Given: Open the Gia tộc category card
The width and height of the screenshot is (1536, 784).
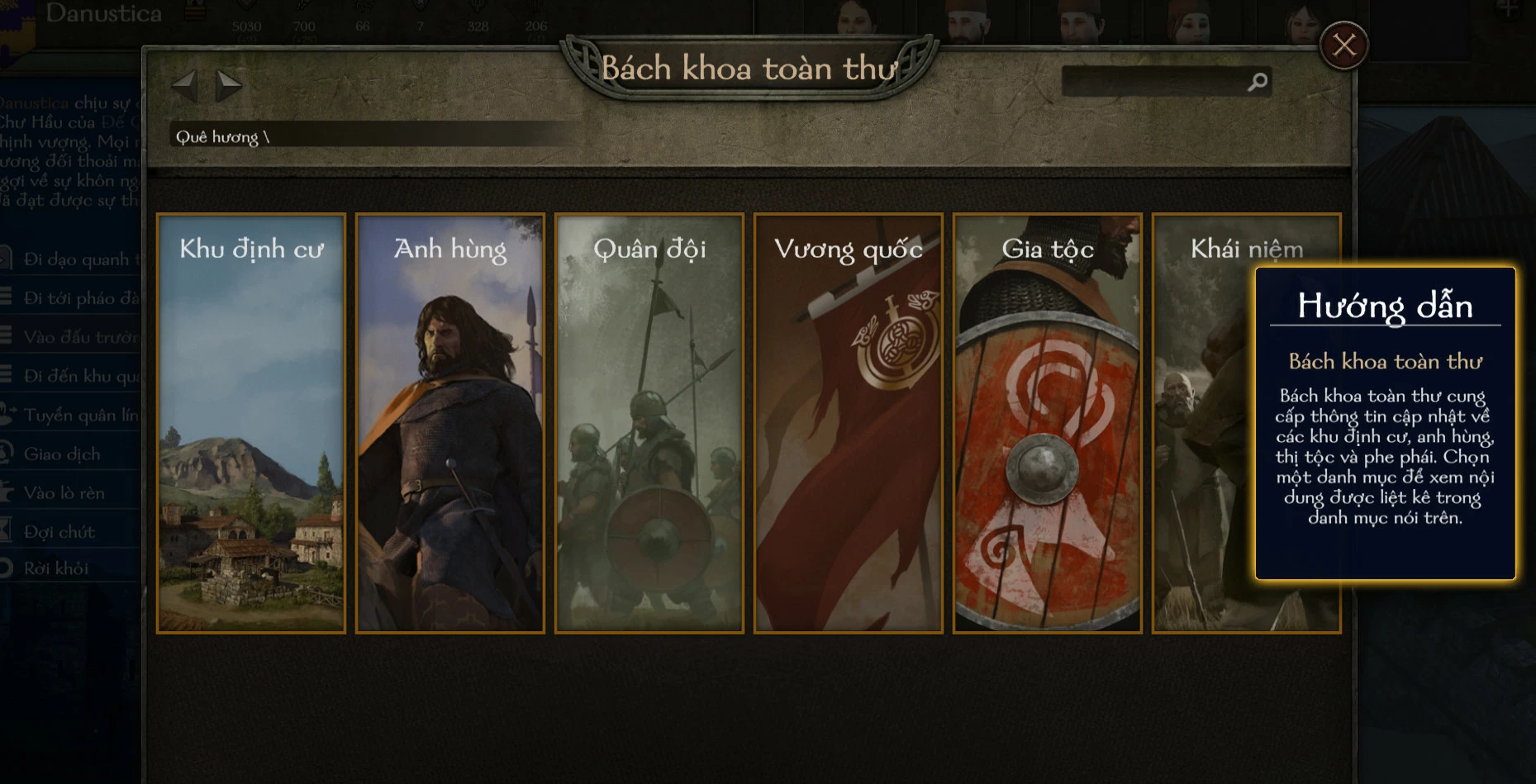Looking at the screenshot, I should click(x=1048, y=424).
